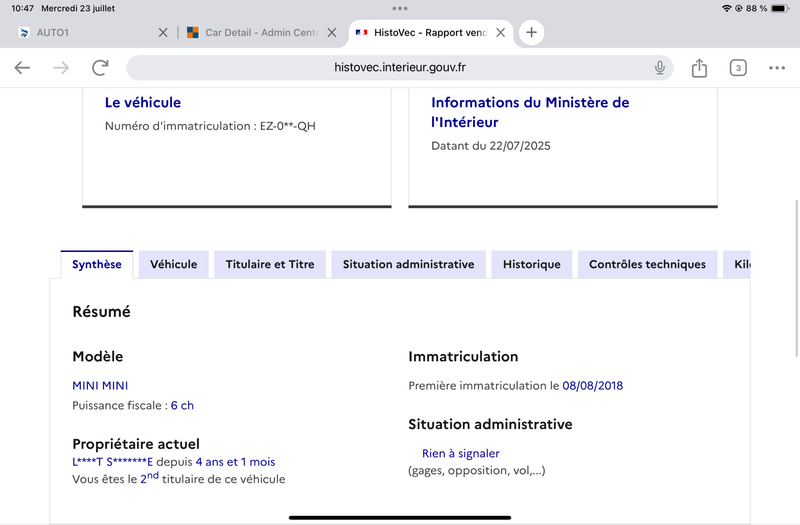Open the browser three-dot menu
This screenshot has height=525, width=800.
pyautogui.click(x=777, y=68)
